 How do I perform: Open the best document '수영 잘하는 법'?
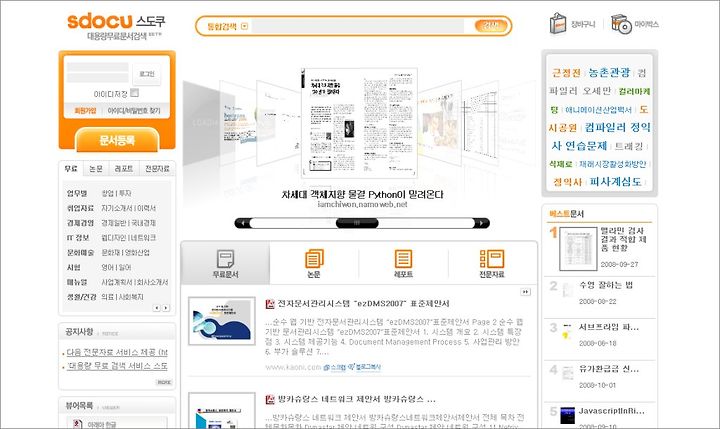pos(606,285)
